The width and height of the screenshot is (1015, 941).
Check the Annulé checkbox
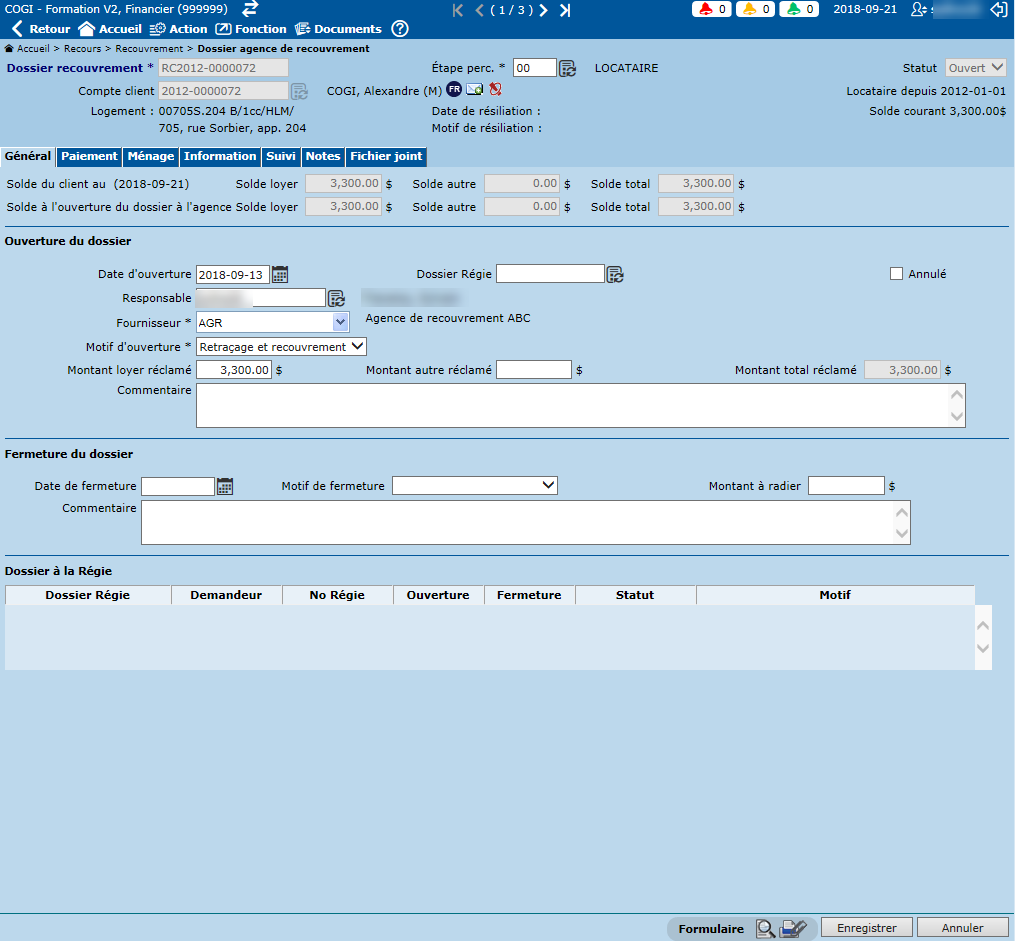[x=896, y=274]
